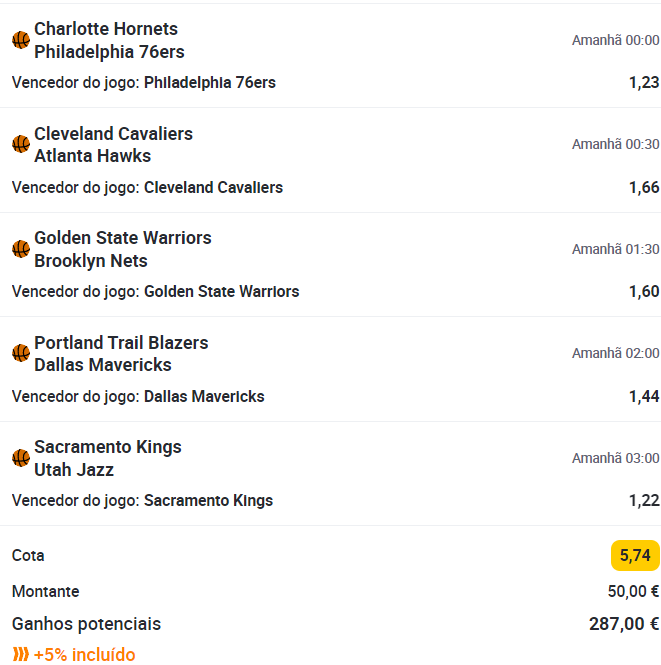Open the Charlotte Hornets vs Philadelphia 76ers match
Viewport: 661px width, 665px height.
[109, 40]
